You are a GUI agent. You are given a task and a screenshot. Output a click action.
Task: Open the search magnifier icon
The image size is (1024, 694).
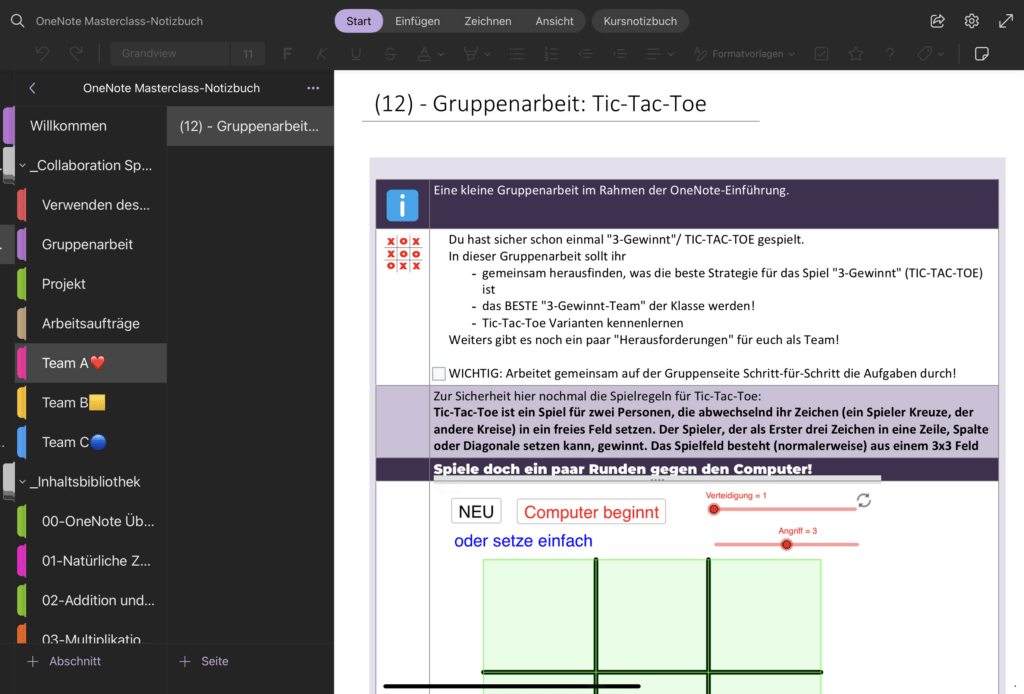(x=18, y=21)
